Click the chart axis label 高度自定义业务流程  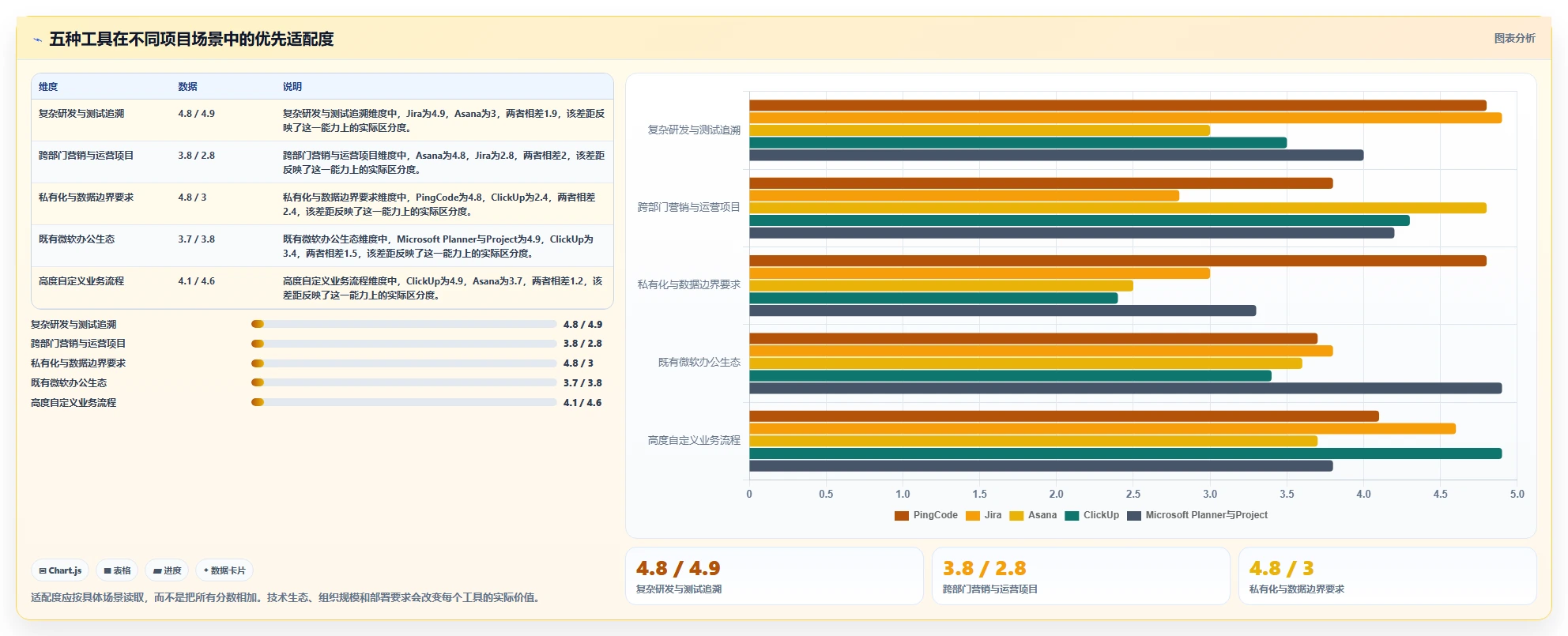pos(694,441)
